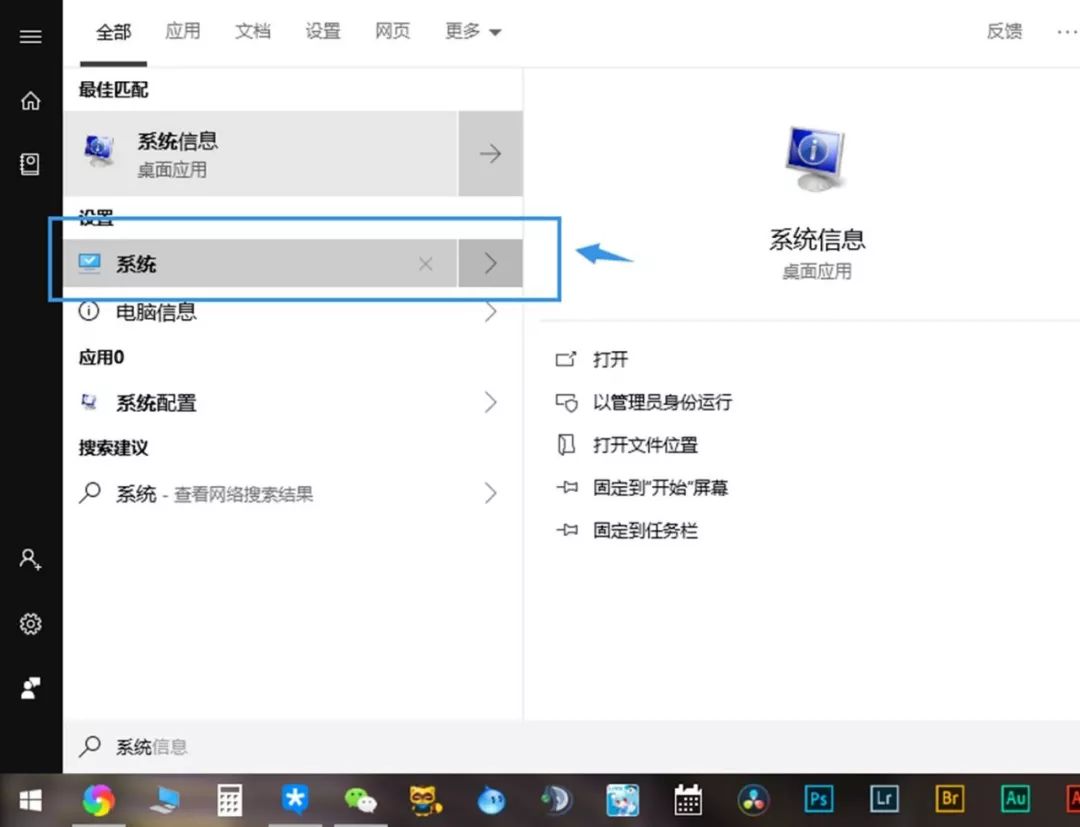1080x827 pixels.
Task: Open the 反馈 feedback link
Action: [x=1003, y=31]
